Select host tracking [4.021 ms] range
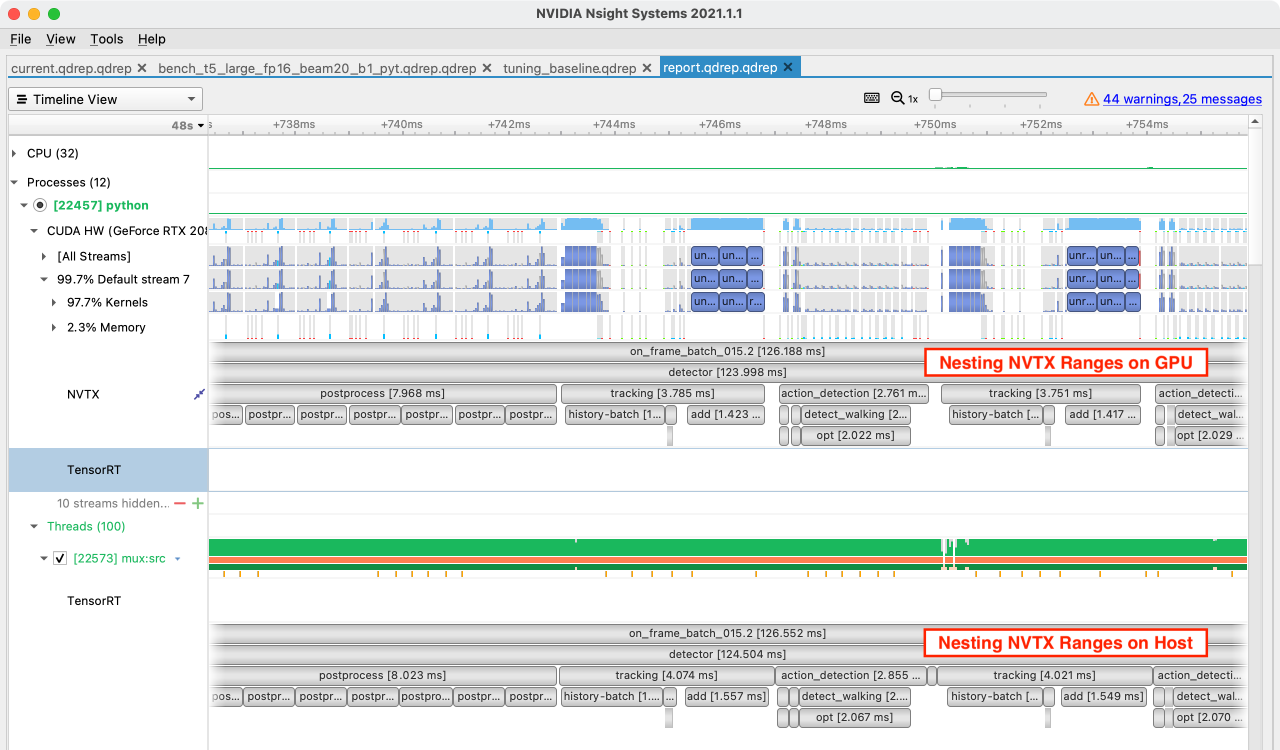1280x750 pixels. click(x=1044, y=675)
